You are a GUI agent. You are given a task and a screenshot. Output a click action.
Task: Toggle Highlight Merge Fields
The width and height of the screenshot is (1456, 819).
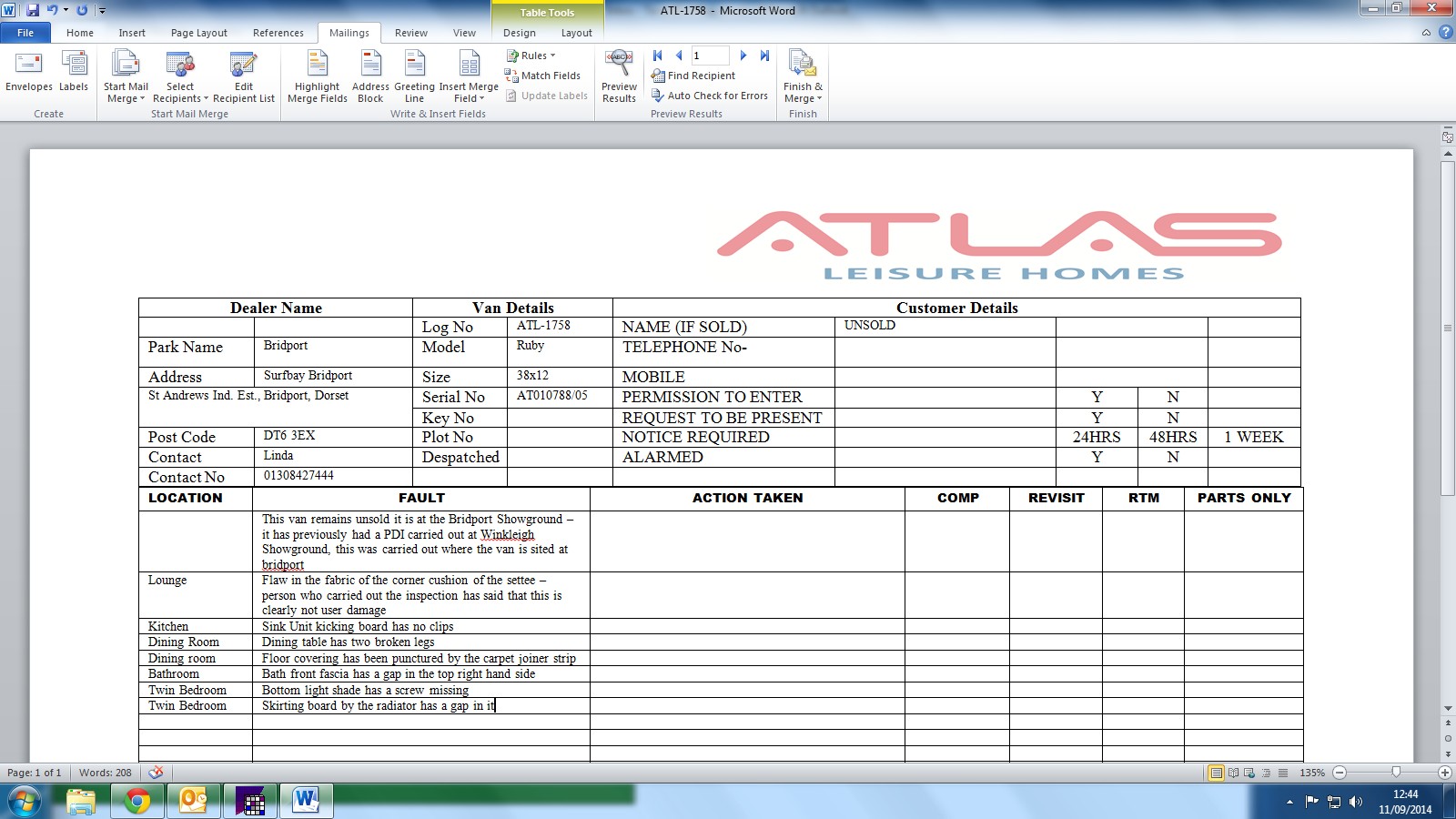[x=317, y=76]
